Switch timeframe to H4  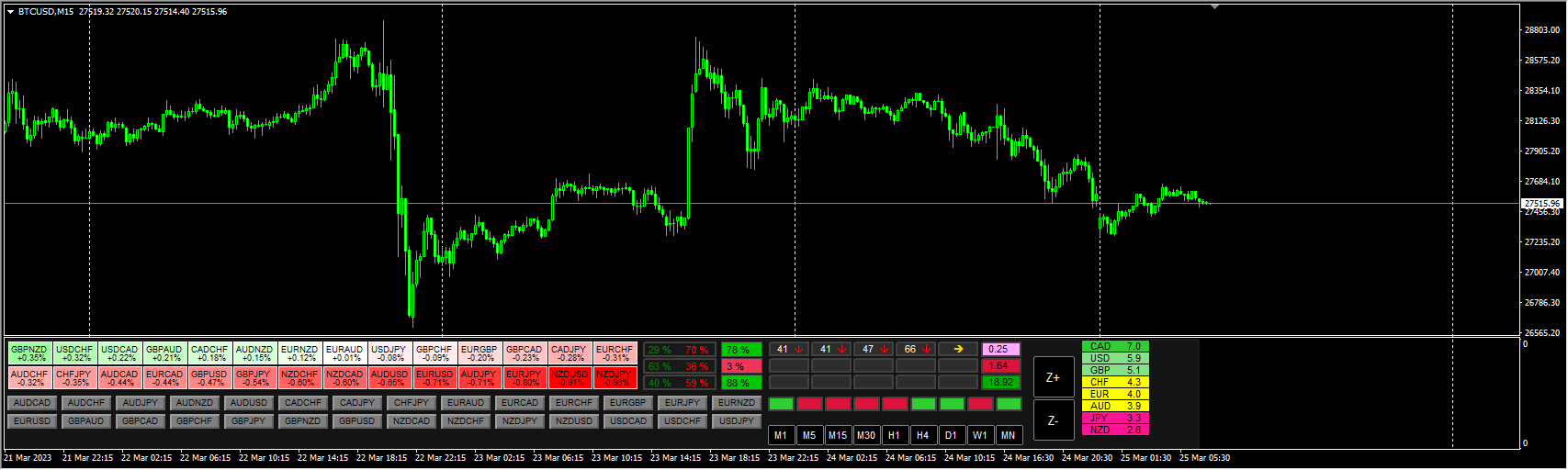pyautogui.click(x=922, y=435)
